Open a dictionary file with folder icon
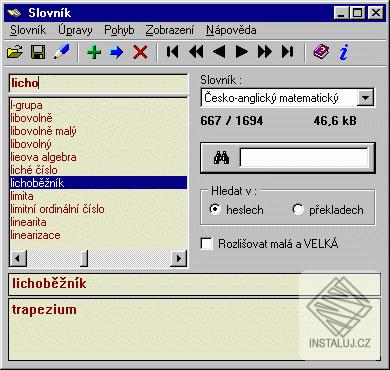390x370 pixels. 15,52
